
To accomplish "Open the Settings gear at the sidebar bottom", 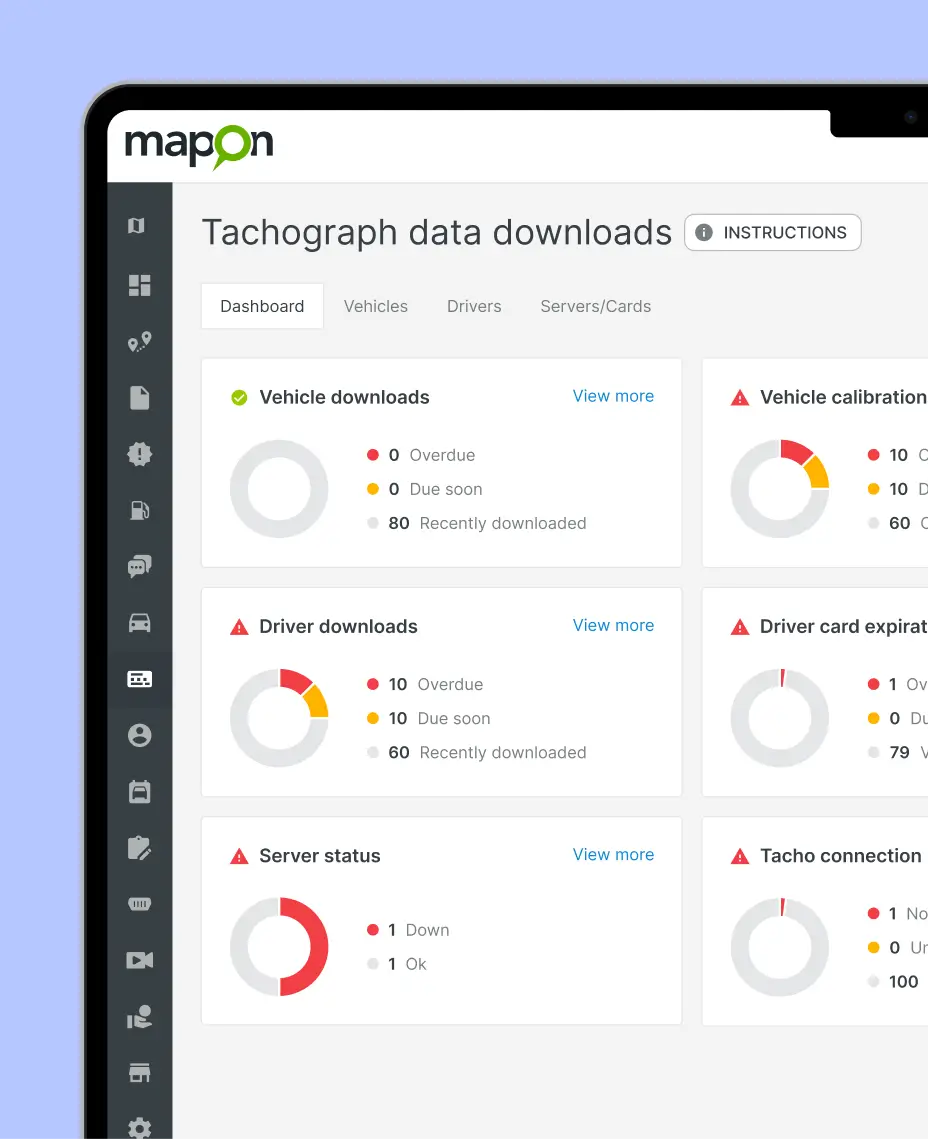I will (x=140, y=1128).
